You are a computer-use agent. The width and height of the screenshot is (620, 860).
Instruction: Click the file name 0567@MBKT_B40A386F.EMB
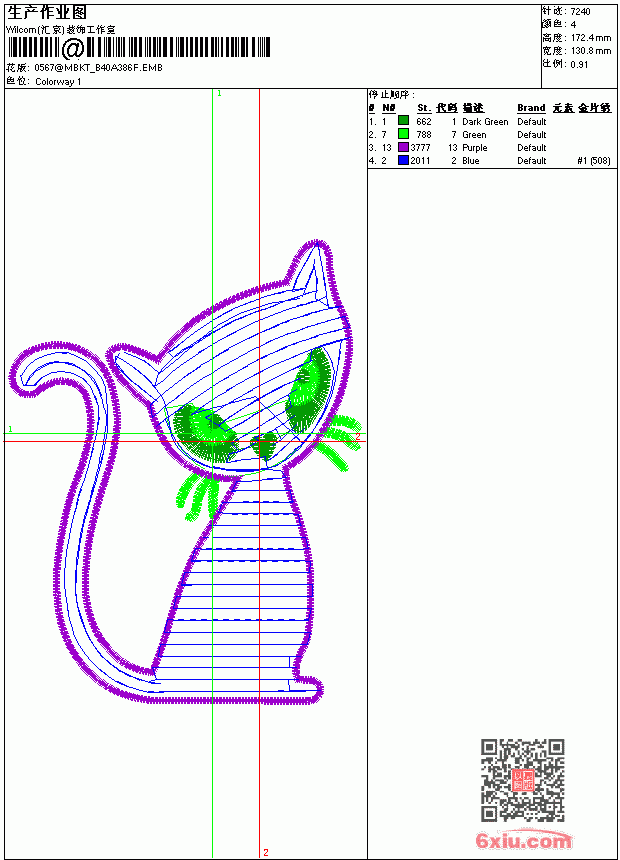click(98, 67)
